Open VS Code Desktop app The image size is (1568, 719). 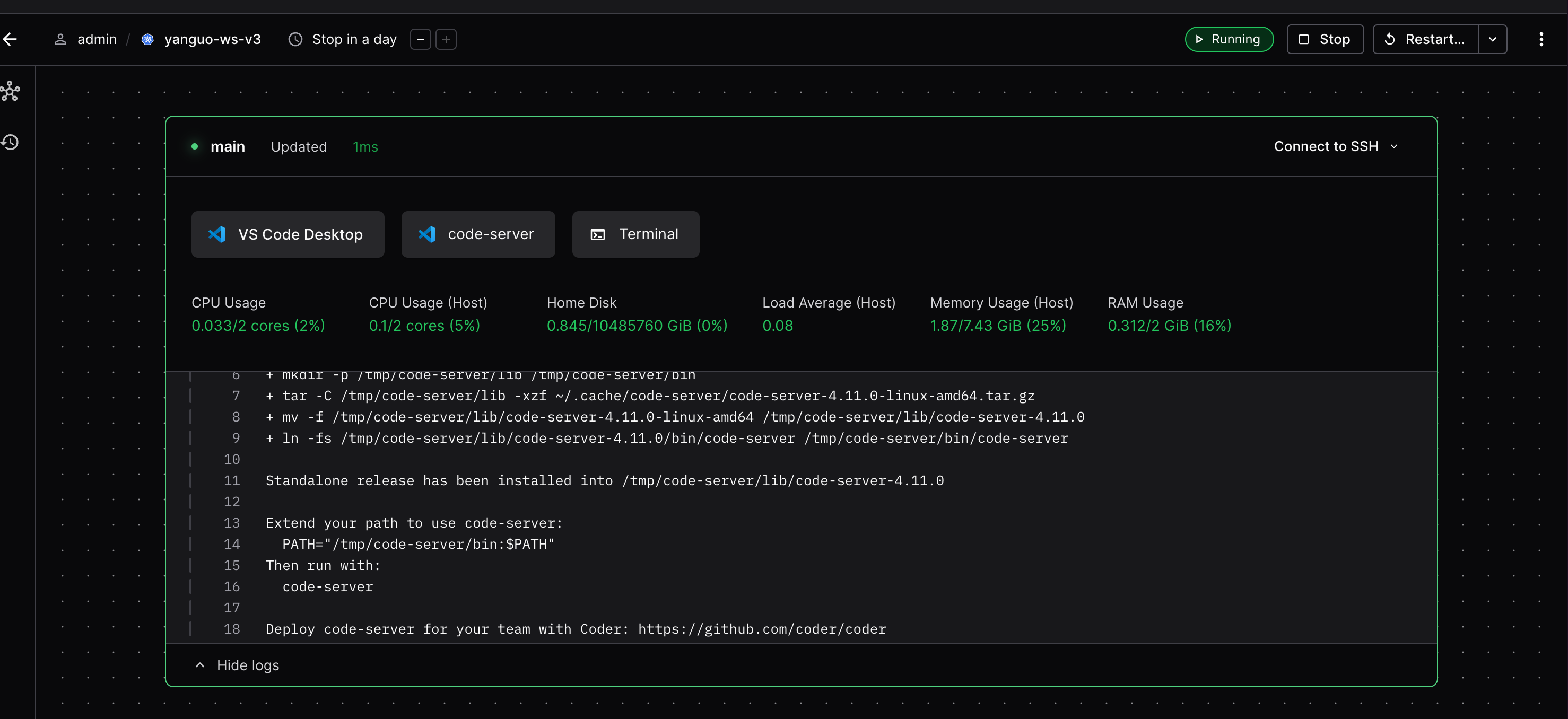288,234
